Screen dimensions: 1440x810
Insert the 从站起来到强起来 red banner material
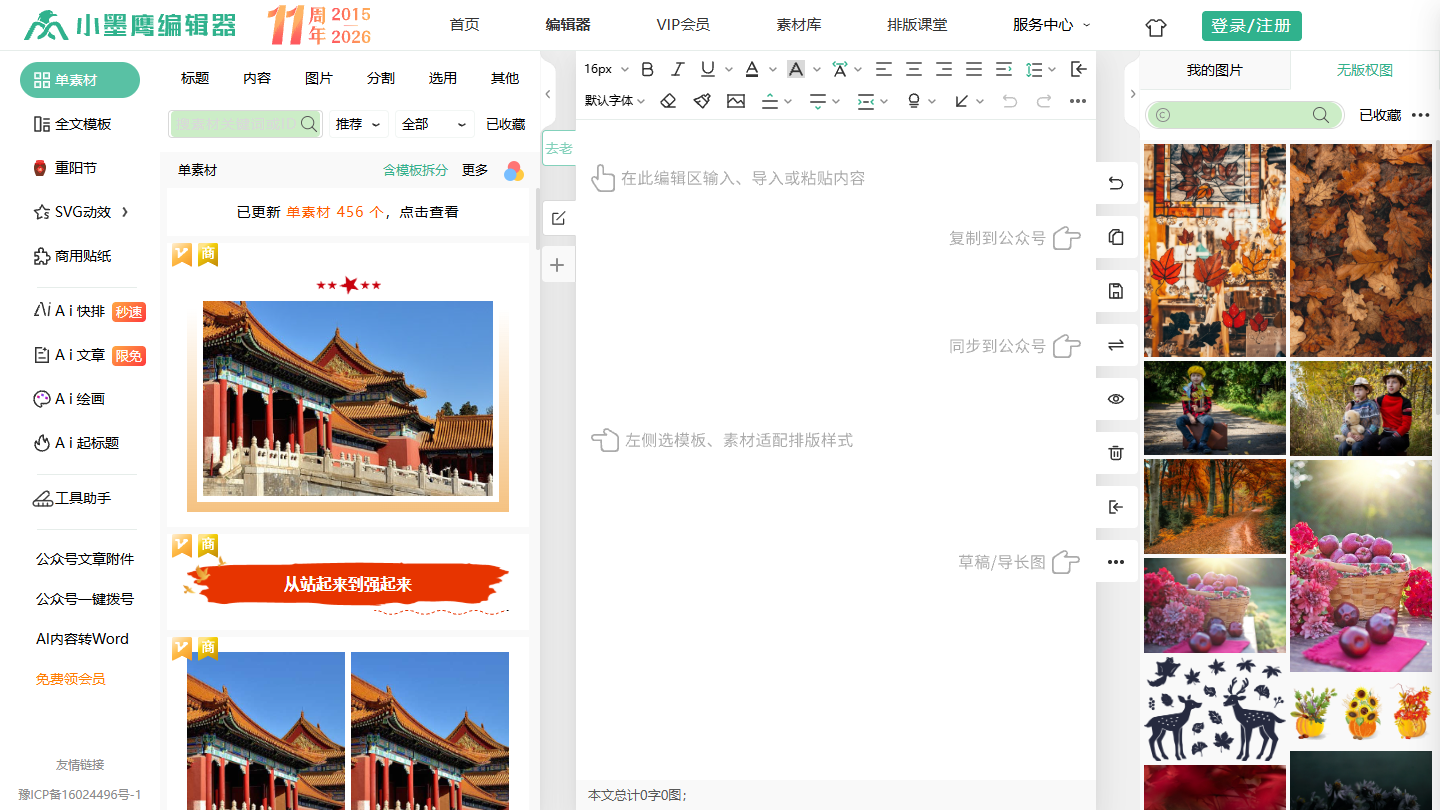pyautogui.click(x=348, y=584)
